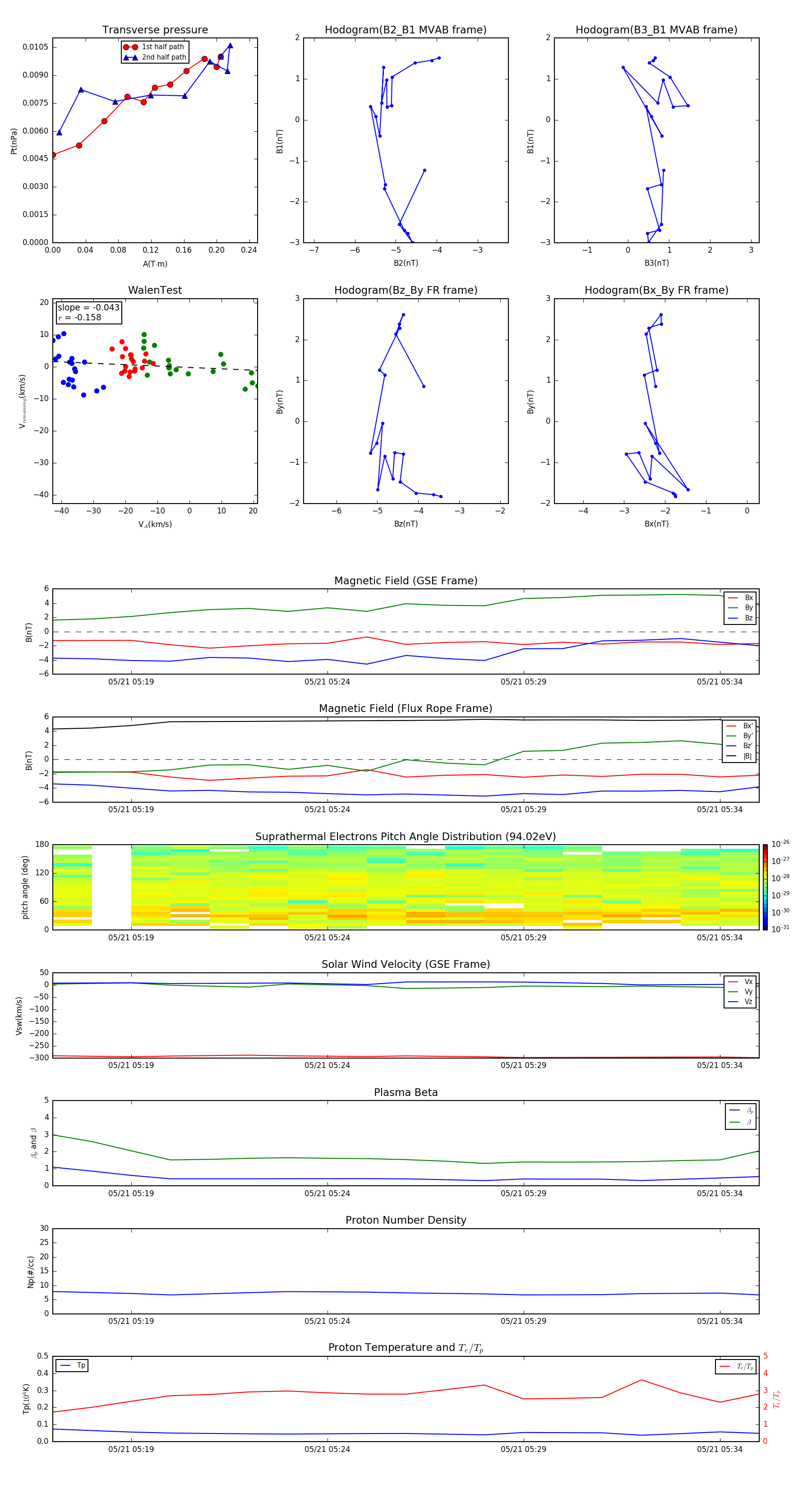
Task: Select the By entry in GSE legend
Action: (x=740, y=607)
